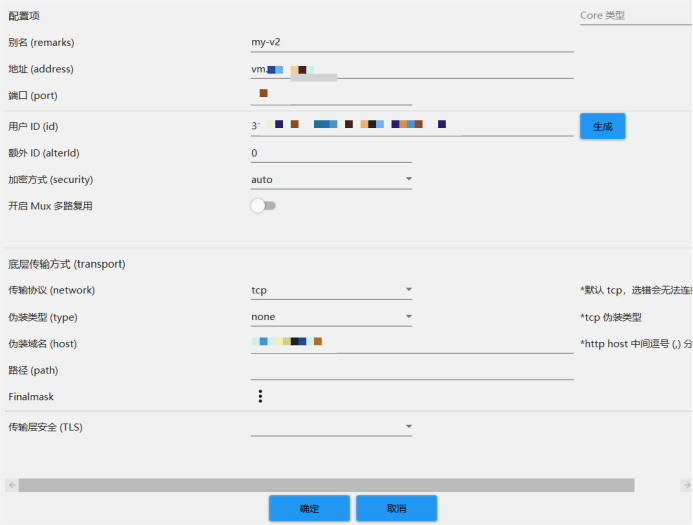This screenshot has width=693, height=525.
Task: Click the host (伪装域名) input field
Action: point(412,344)
